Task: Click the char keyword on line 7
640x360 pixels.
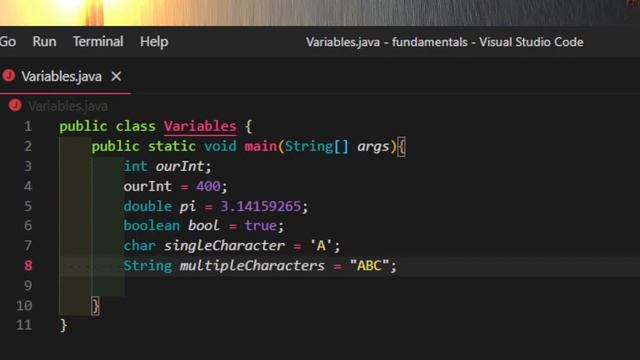Action: [x=140, y=246]
